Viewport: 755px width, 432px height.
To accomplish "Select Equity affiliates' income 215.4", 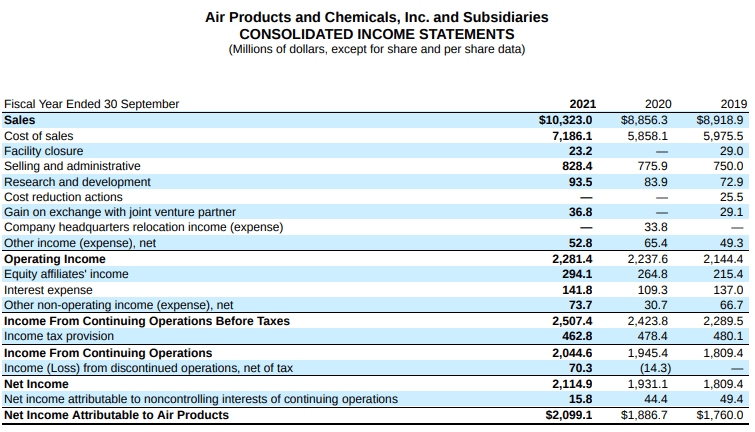I will tap(728, 274).
